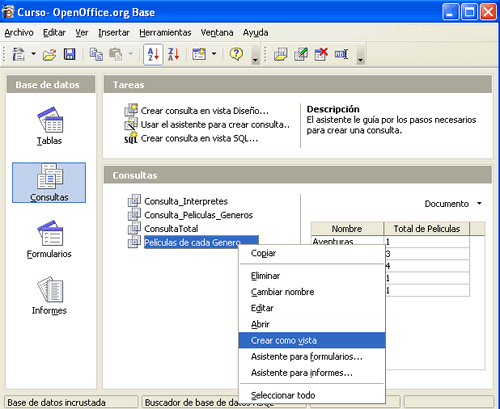Click the Consulta_Peliculas_Generos query icon
This screenshot has width=500, height=409.
(134, 215)
